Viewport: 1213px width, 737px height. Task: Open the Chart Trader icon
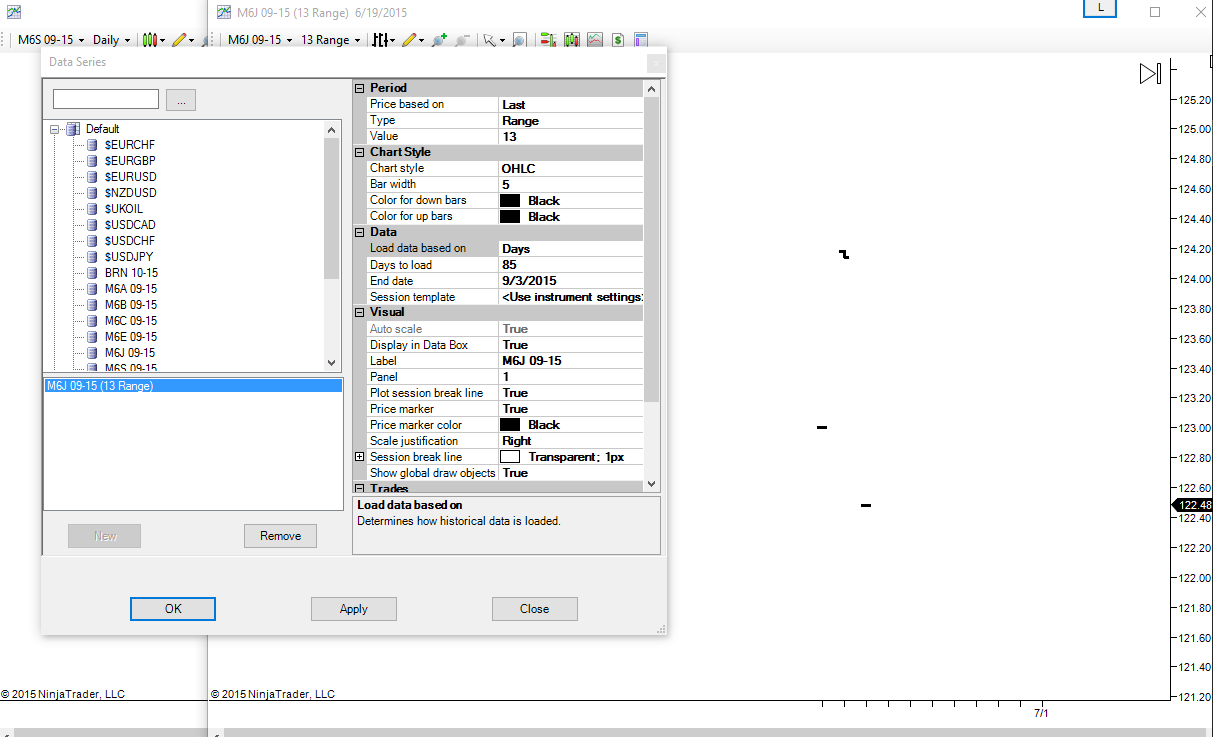[548, 40]
